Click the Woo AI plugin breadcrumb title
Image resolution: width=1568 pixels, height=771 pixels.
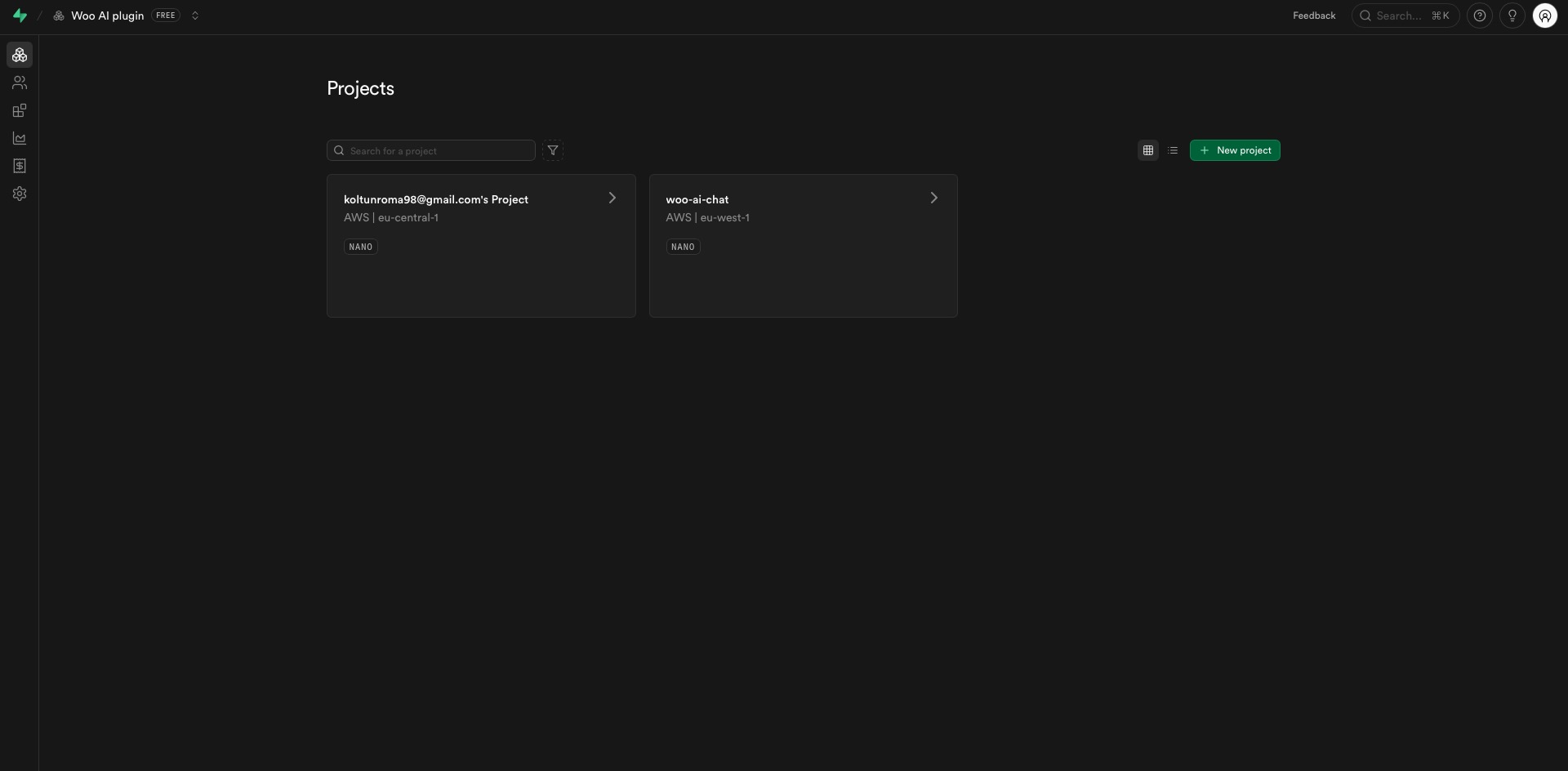(x=109, y=15)
